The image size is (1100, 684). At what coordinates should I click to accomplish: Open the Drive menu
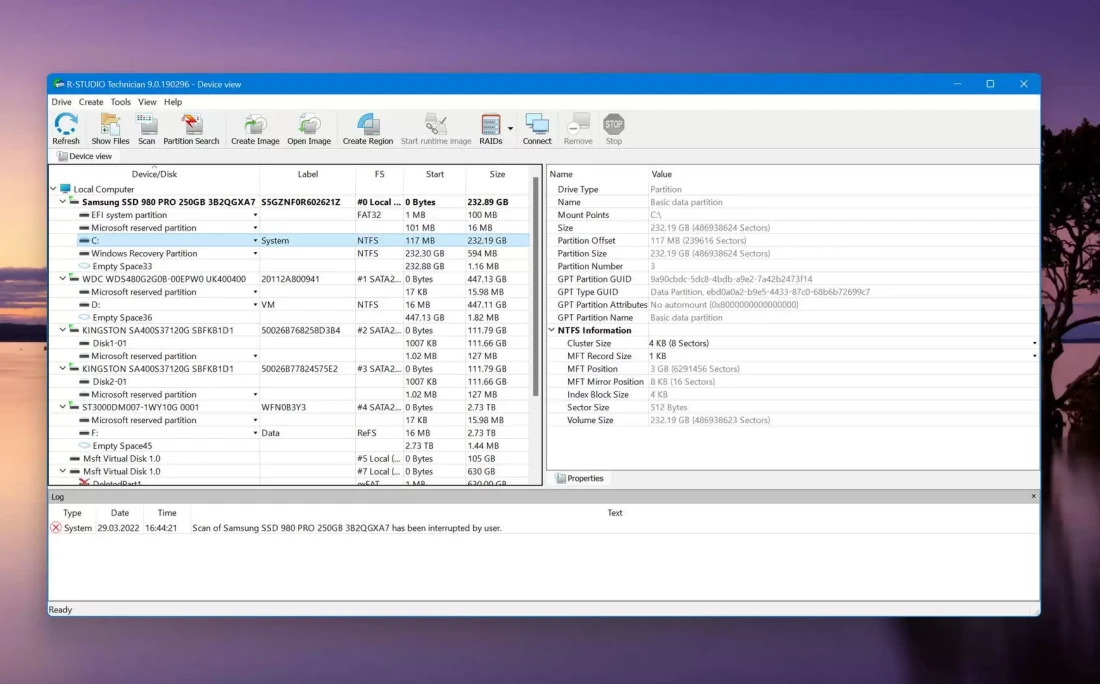coord(61,102)
